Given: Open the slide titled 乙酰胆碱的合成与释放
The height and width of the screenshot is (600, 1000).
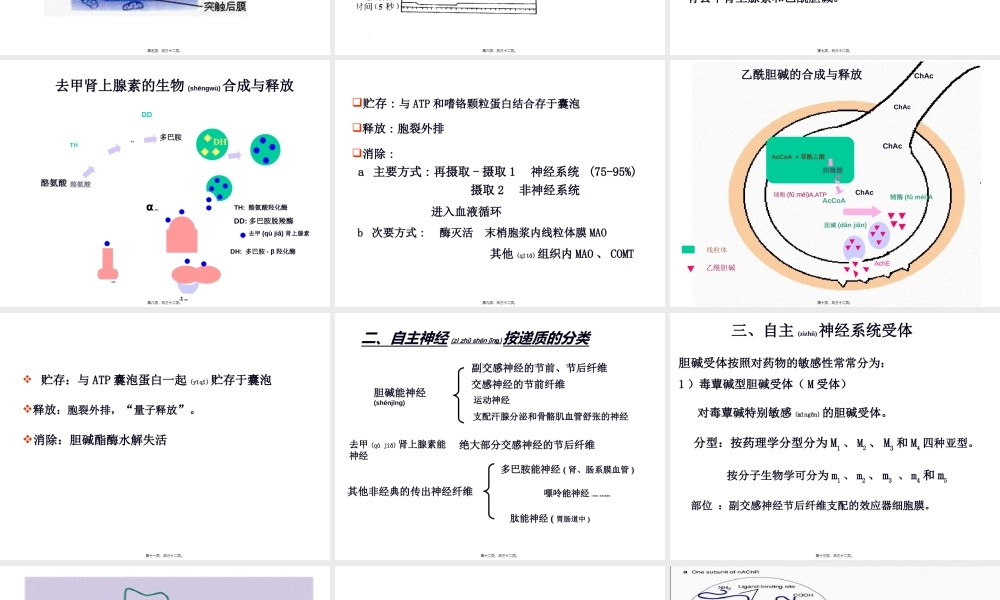Looking at the screenshot, I should pos(802,73).
